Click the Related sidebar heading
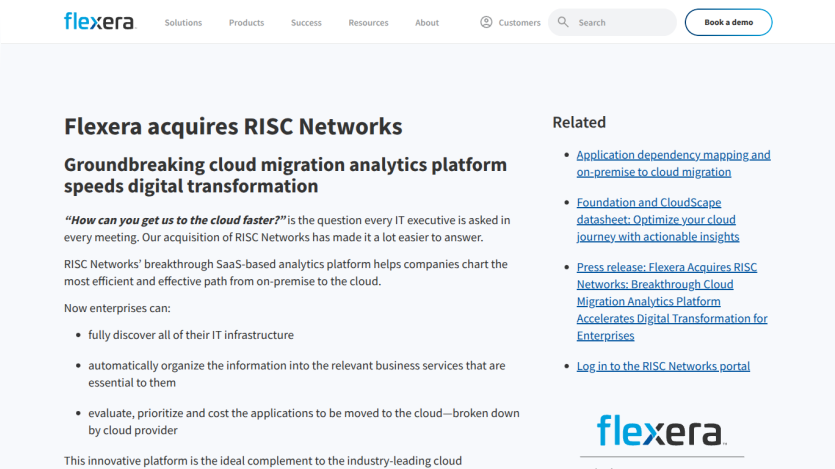The image size is (835, 469). coord(579,122)
